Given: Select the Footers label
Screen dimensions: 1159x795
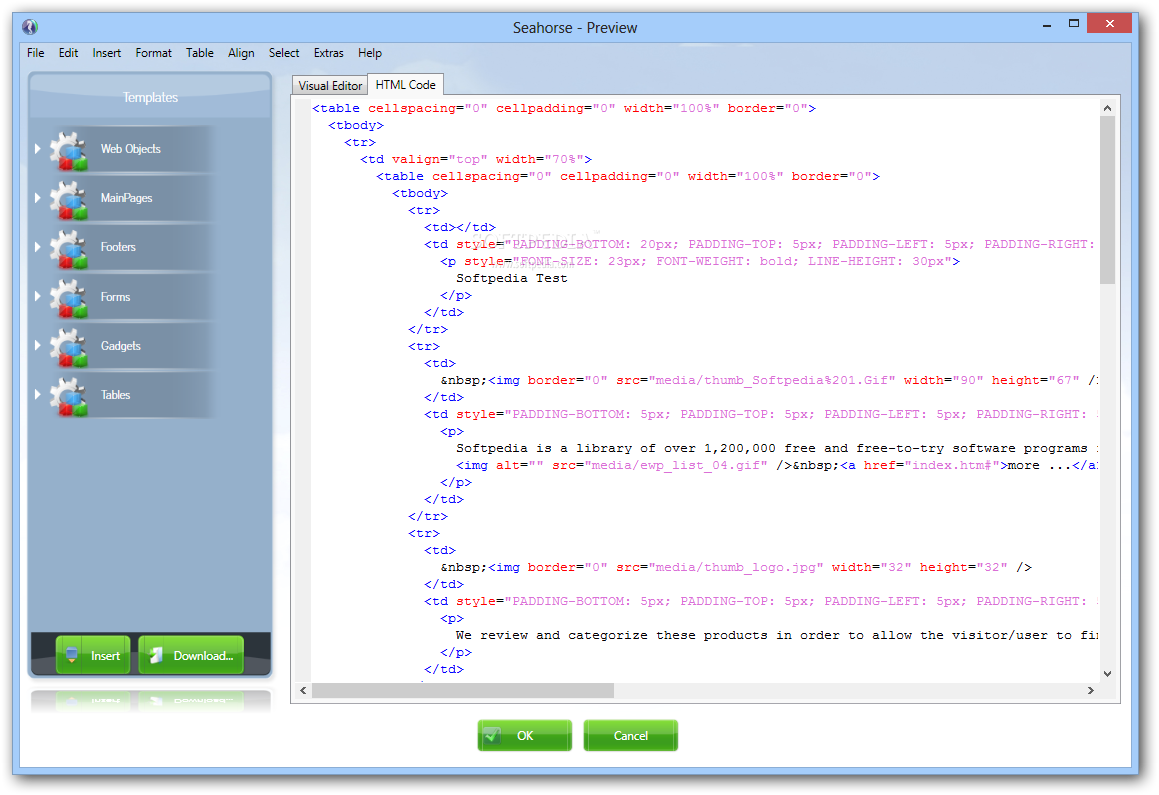Looking at the screenshot, I should point(118,247).
